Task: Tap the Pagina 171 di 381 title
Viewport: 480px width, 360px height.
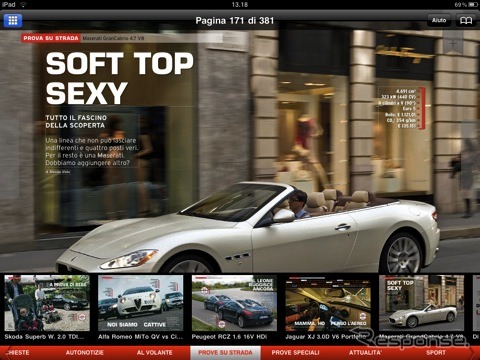Action: click(x=235, y=21)
